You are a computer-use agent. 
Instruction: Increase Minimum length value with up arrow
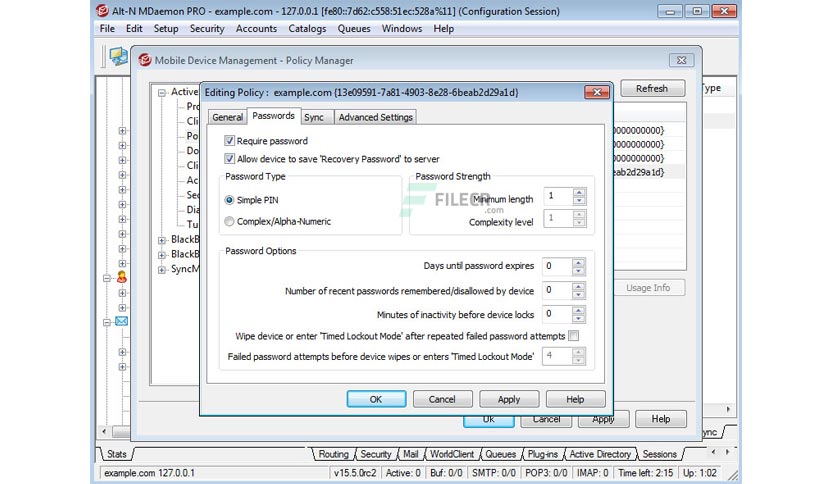pyautogui.click(x=580, y=192)
